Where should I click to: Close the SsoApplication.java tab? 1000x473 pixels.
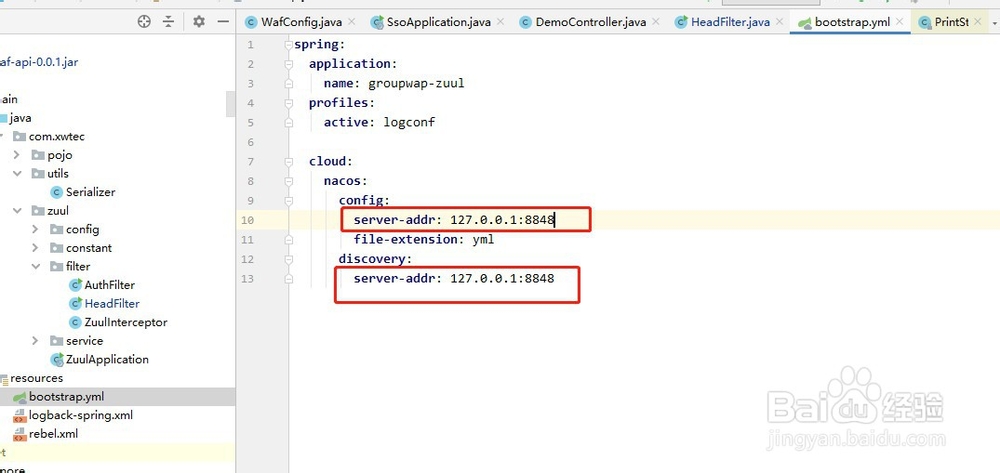point(501,22)
